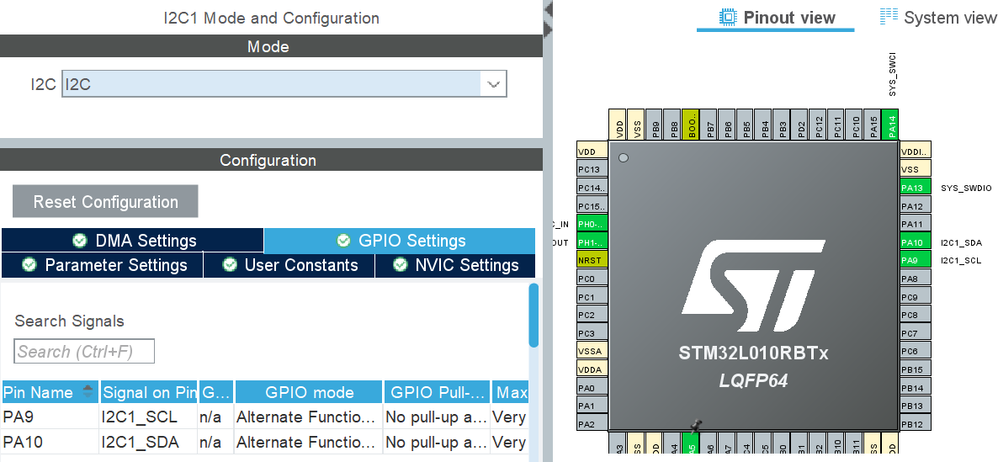Click the GPIO mode column header
Image resolution: width=998 pixels, height=462 pixels.
[309, 392]
